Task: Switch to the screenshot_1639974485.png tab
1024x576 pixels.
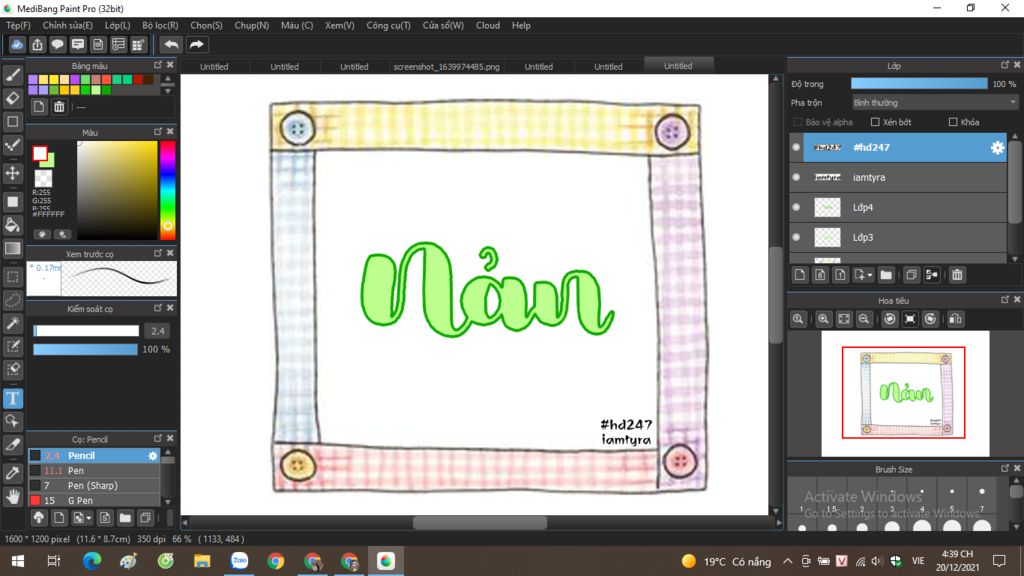Action: (x=447, y=67)
